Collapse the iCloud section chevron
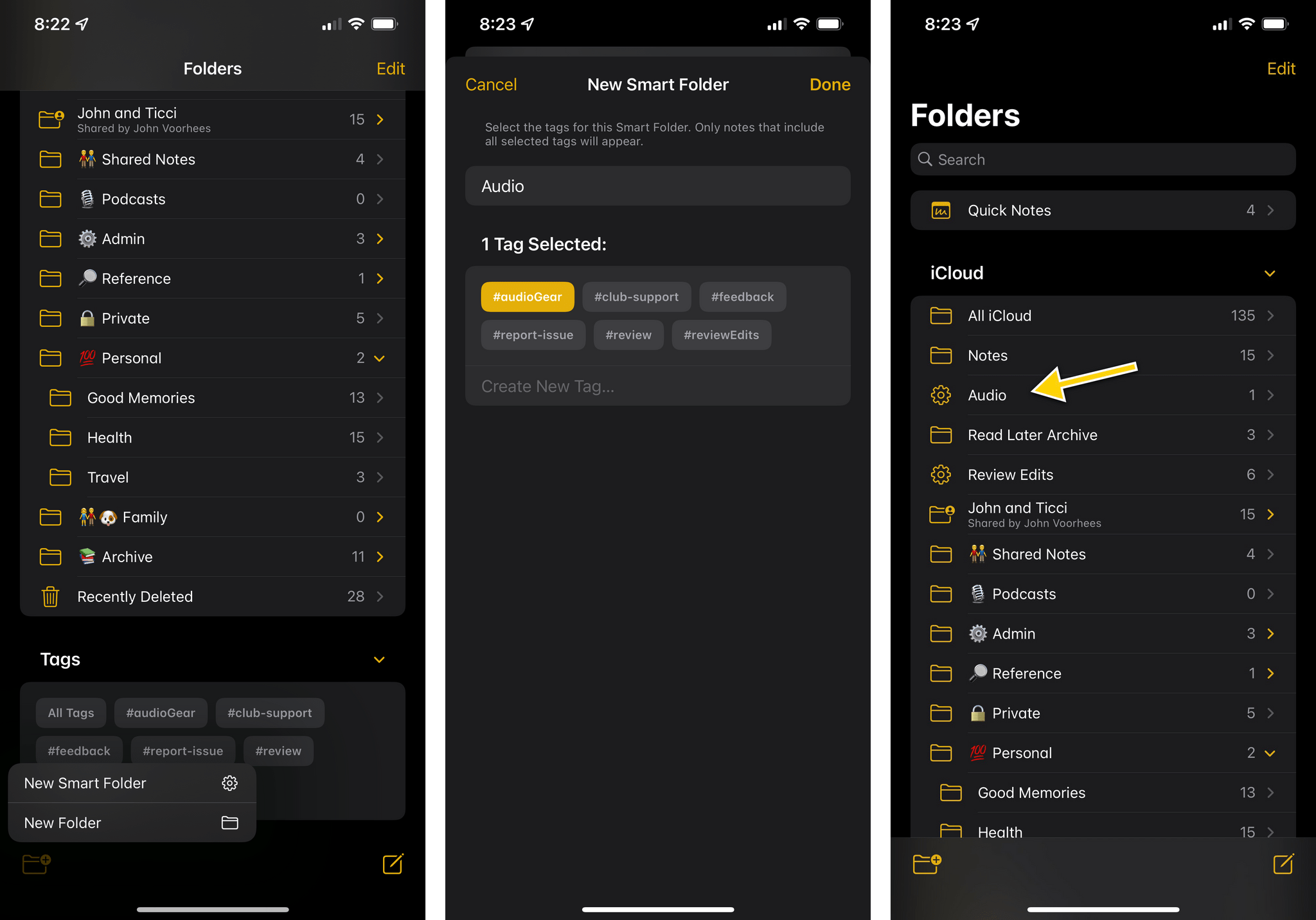The width and height of the screenshot is (1316, 920). click(x=1269, y=273)
